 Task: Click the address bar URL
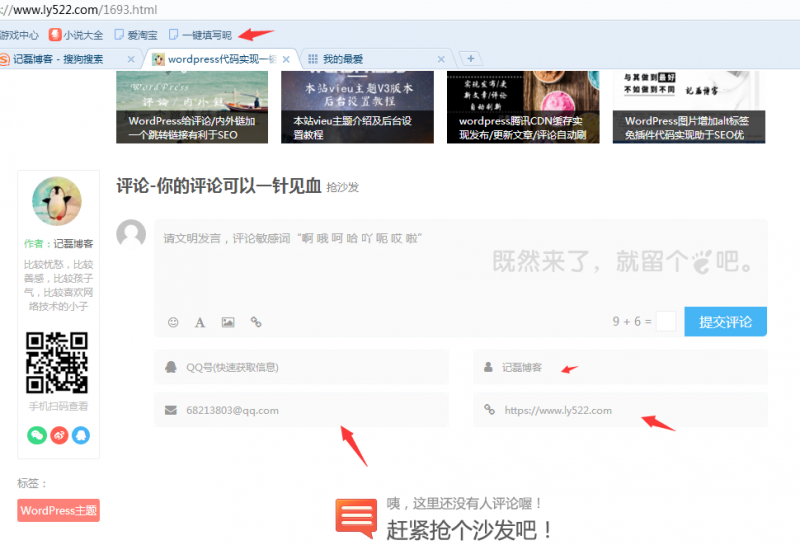tap(79, 10)
